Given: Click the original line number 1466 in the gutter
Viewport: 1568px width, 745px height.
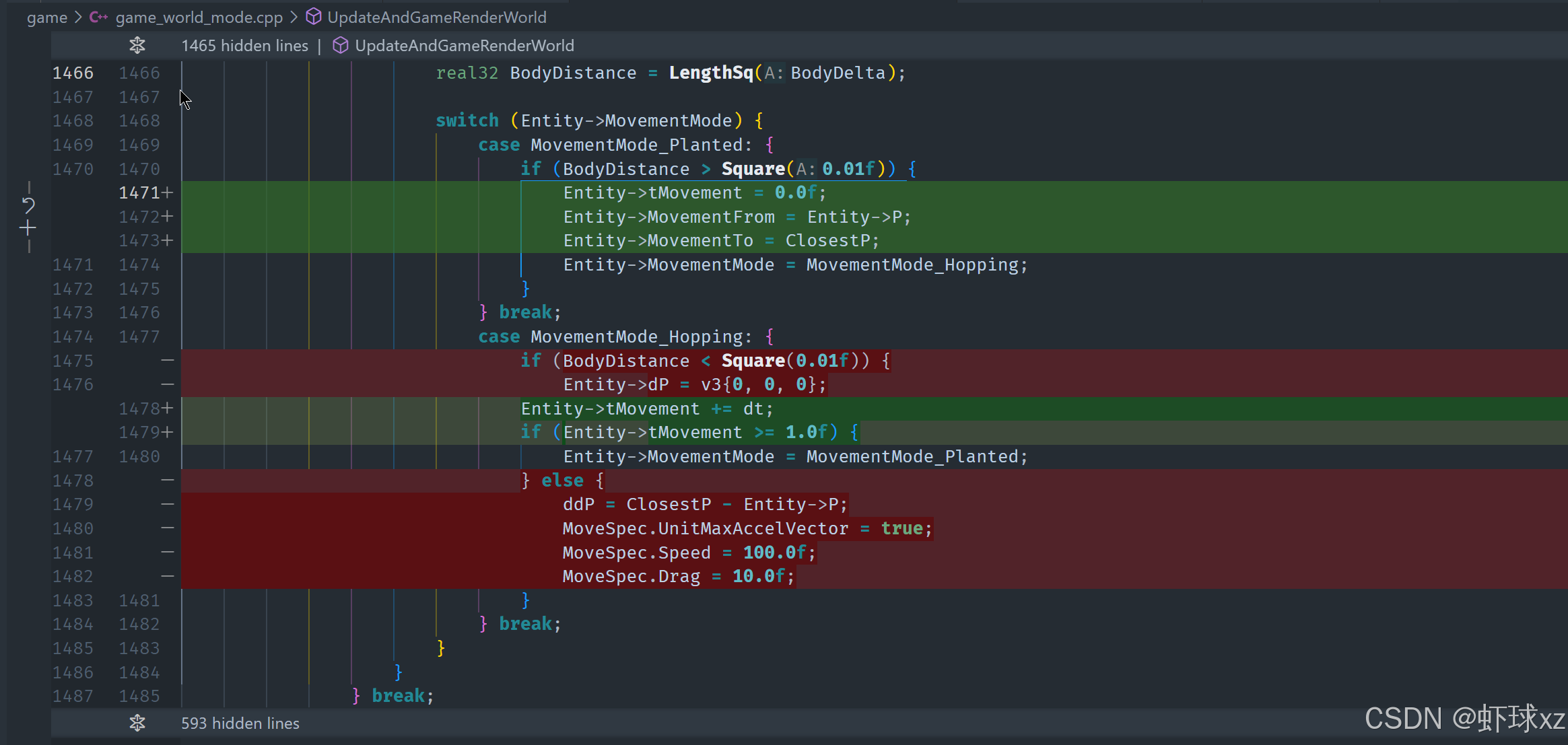Looking at the screenshot, I should (73, 73).
